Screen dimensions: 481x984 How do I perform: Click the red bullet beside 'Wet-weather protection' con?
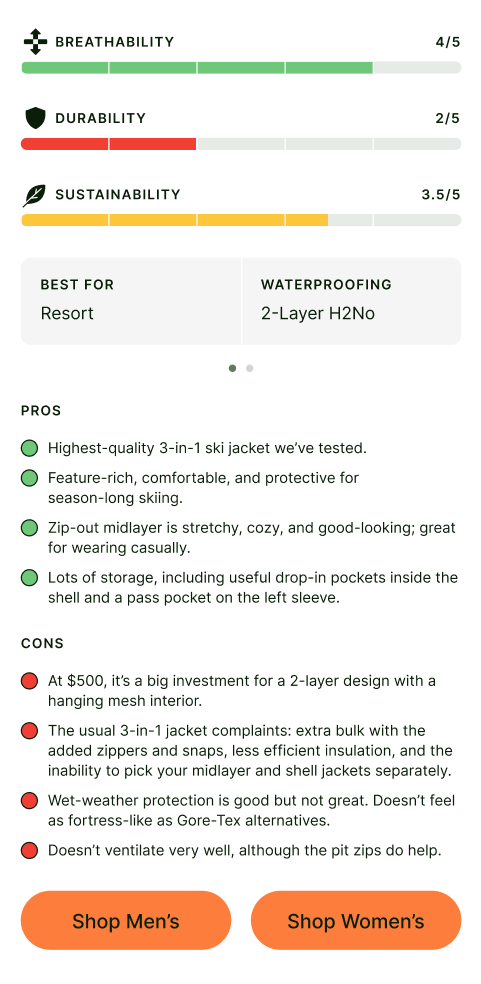30,801
